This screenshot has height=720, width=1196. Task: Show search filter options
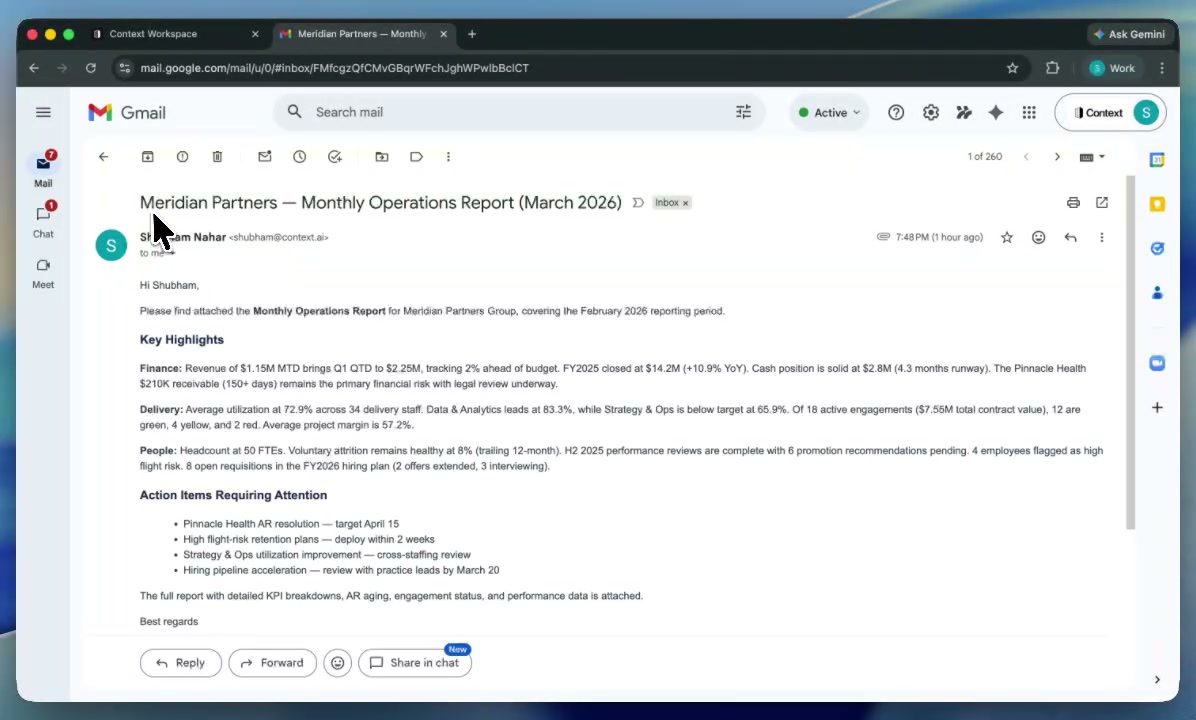click(x=744, y=112)
